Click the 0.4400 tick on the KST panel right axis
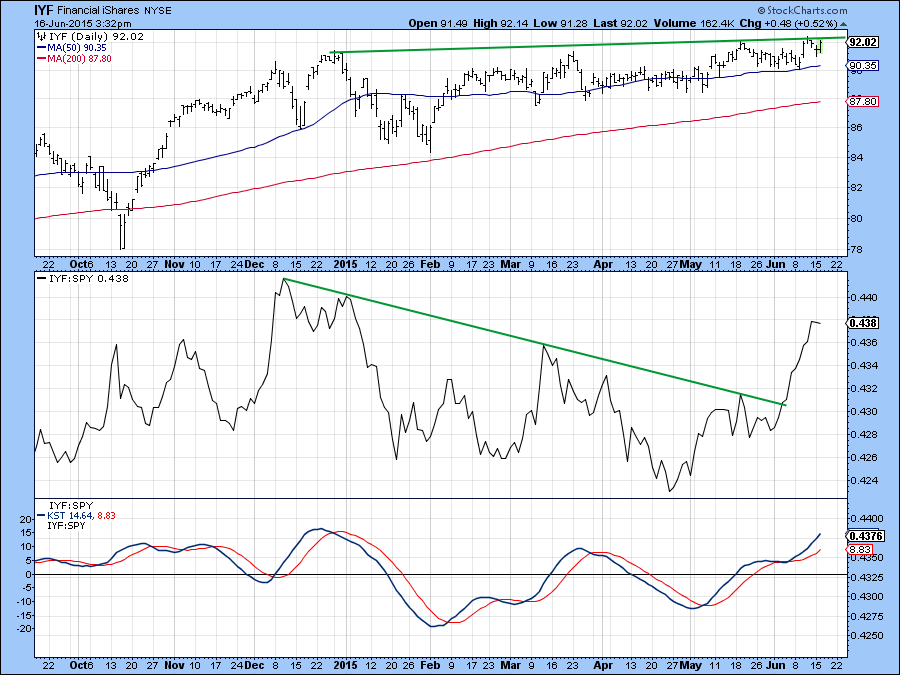This screenshot has width=900, height=675. point(866,518)
